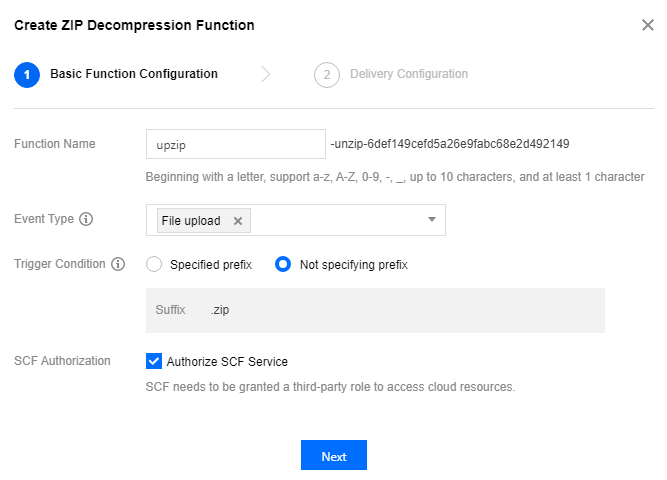
Task: Uncheck Authorize SCF Service checkbox
Action: click(x=154, y=361)
